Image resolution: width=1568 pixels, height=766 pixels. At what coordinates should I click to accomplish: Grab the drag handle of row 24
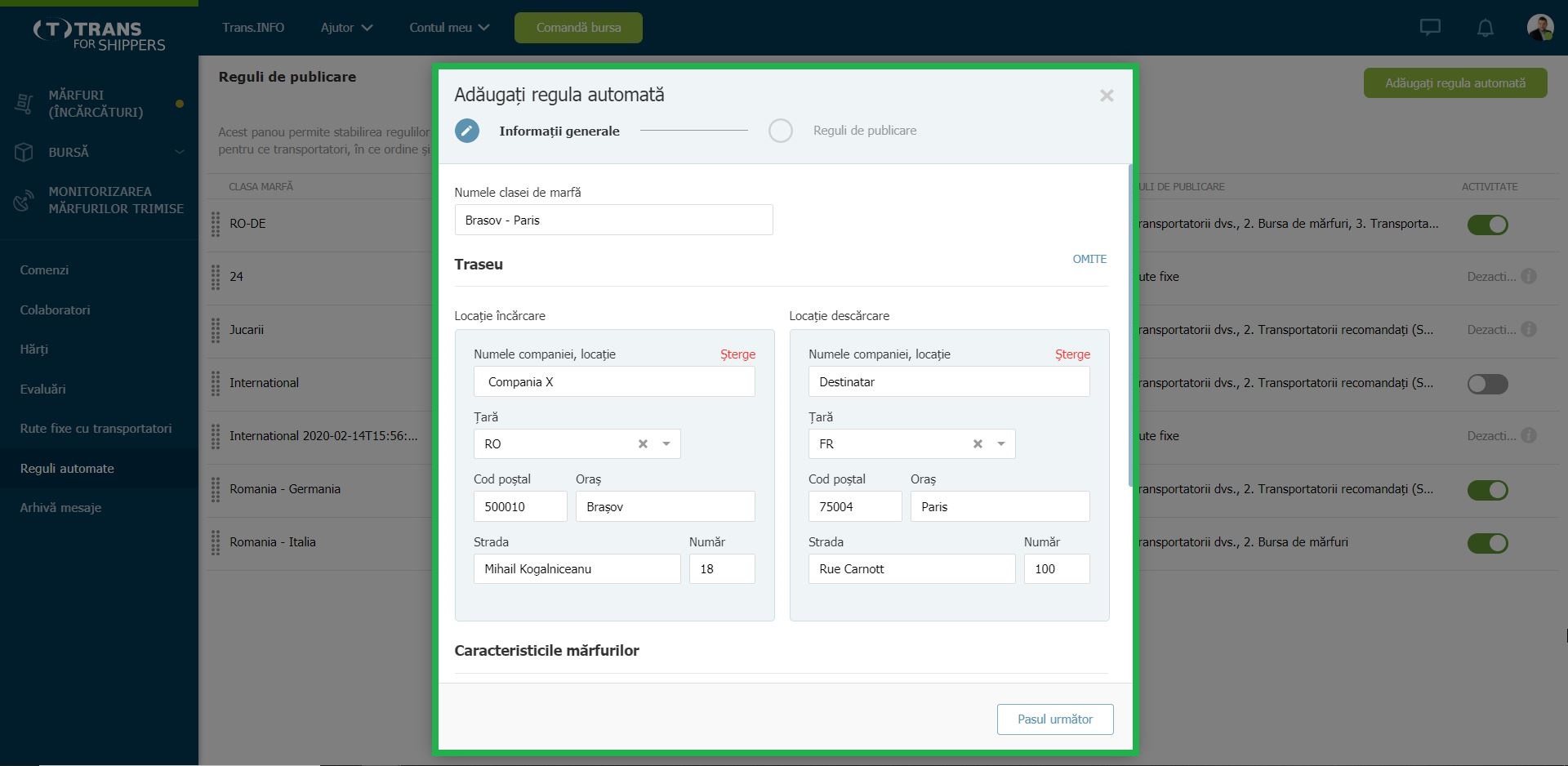[x=216, y=277]
